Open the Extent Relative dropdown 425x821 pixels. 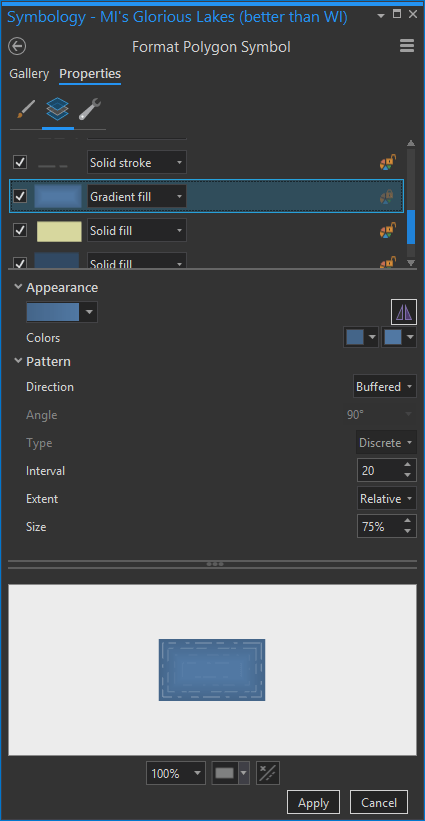[387, 499]
